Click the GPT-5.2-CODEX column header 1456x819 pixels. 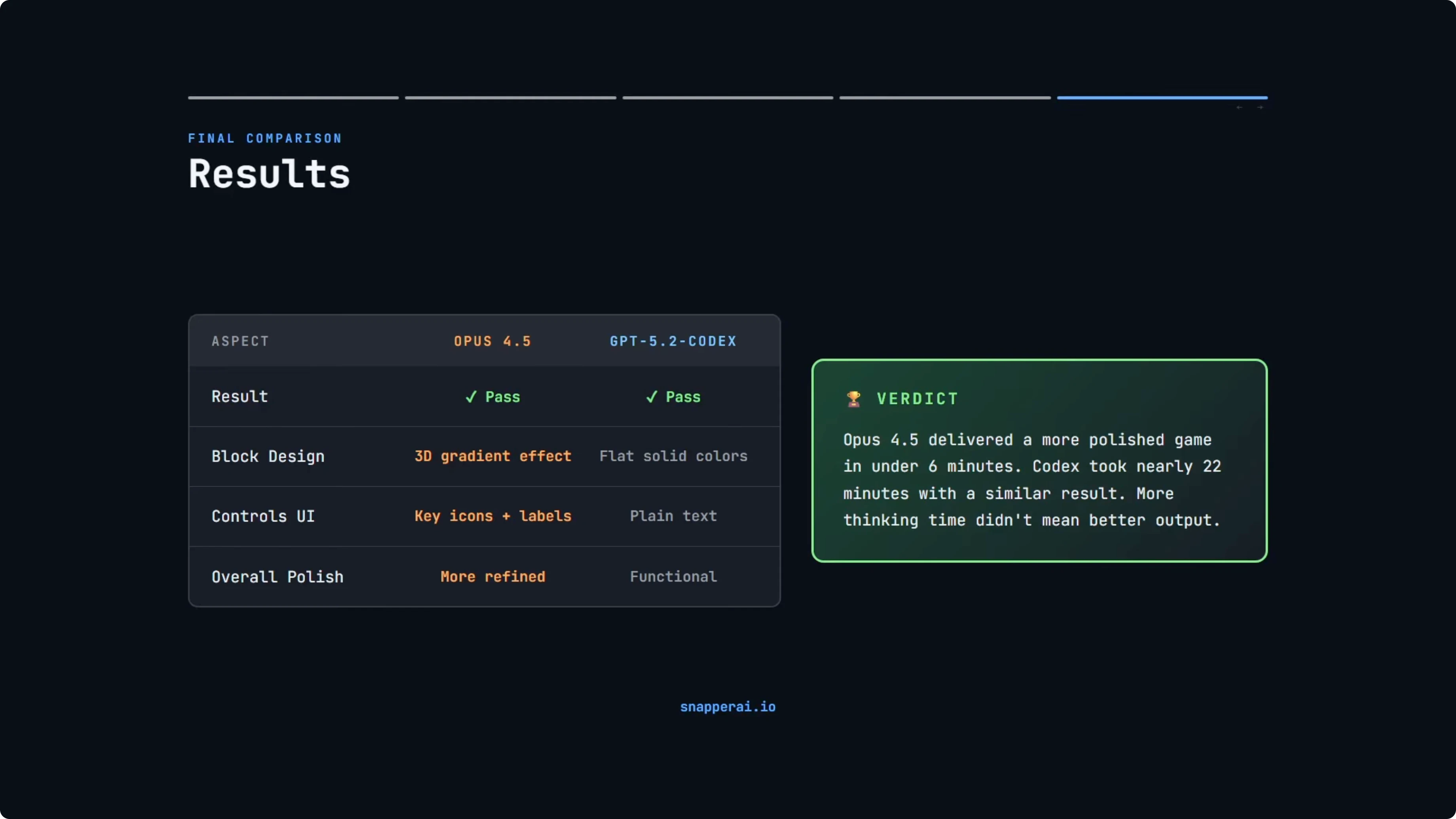[673, 341]
